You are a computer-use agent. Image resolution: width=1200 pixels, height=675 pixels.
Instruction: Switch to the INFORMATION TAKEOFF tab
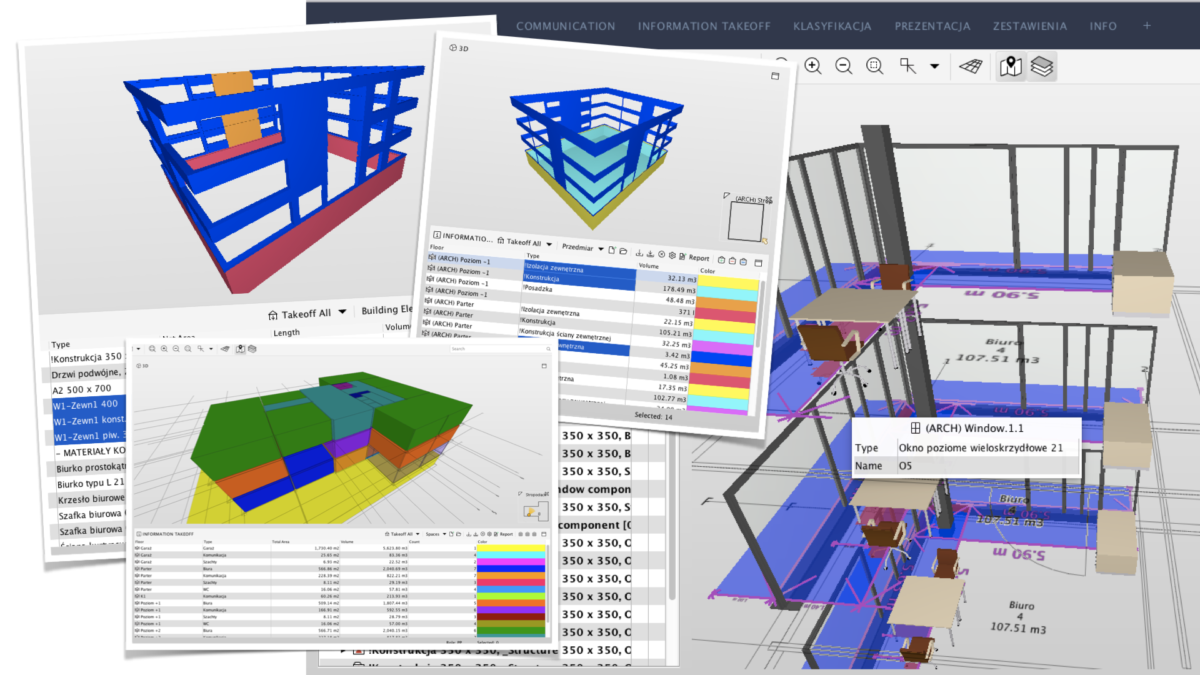pyautogui.click(x=704, y=26)
